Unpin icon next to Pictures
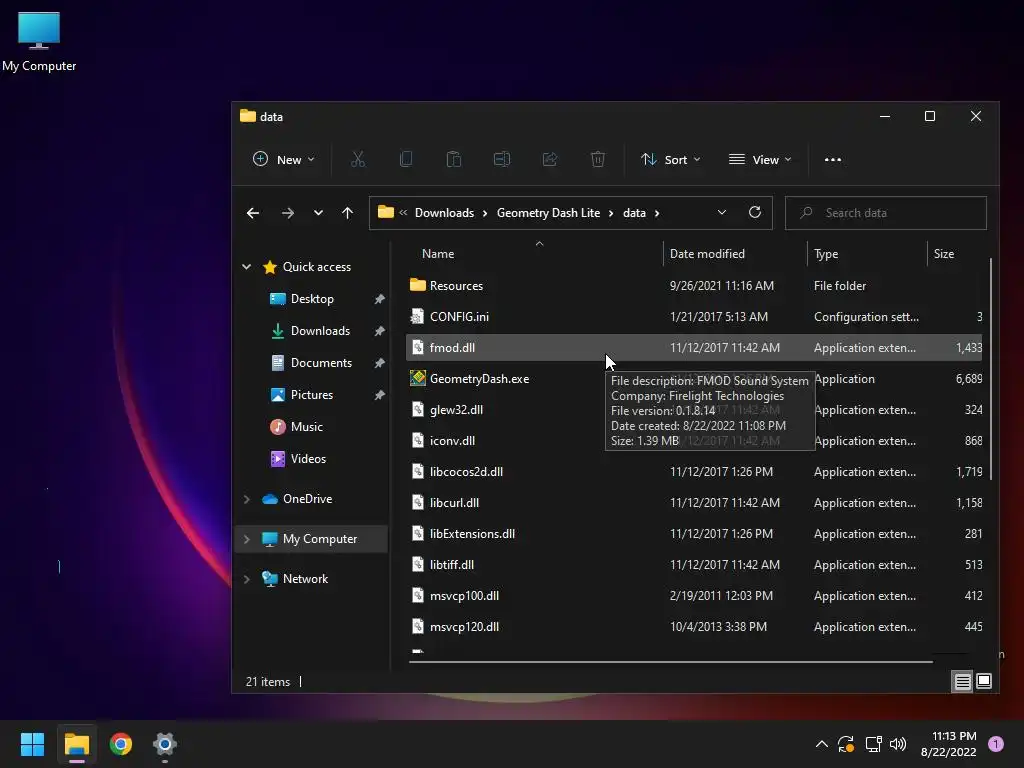This screenshot has height=768, width=1024. [379, 395]
